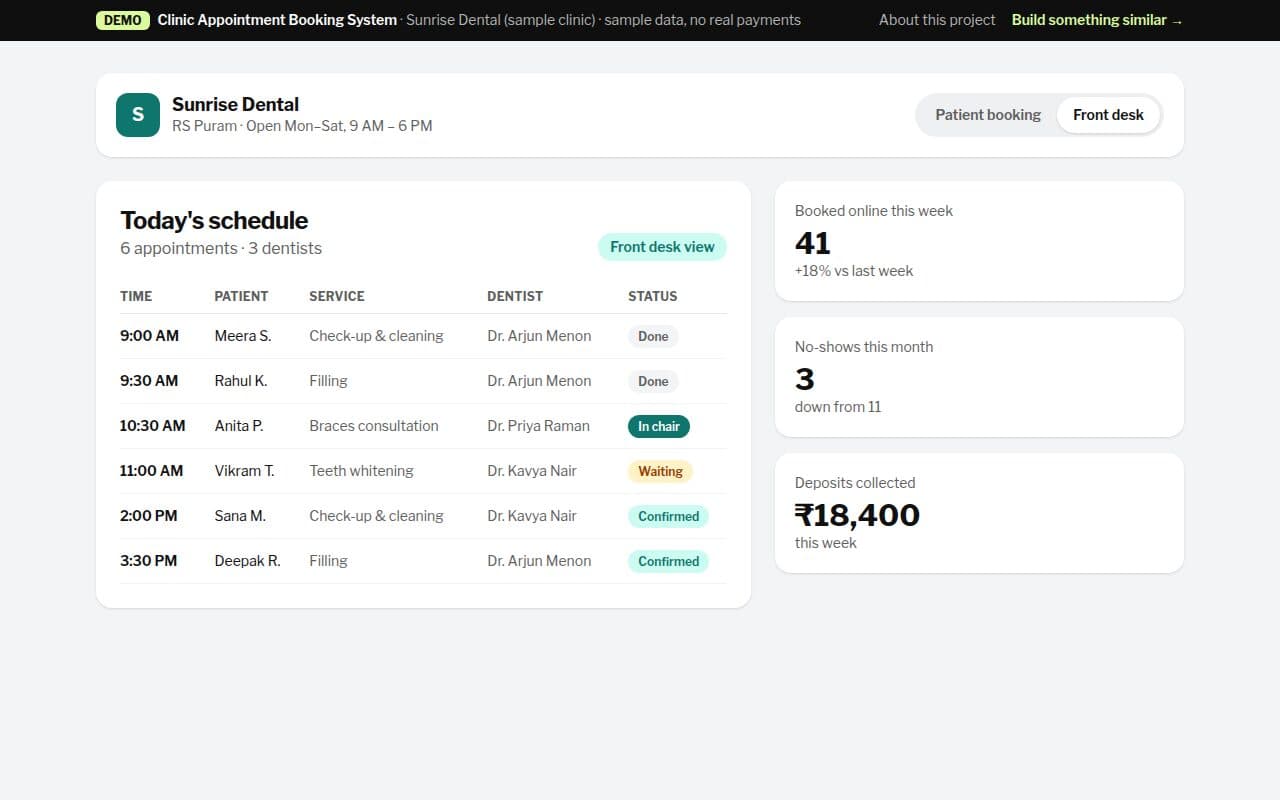1280x800 pixels.
Task: Click patient name Rahul K.
Action: (241, 381)
